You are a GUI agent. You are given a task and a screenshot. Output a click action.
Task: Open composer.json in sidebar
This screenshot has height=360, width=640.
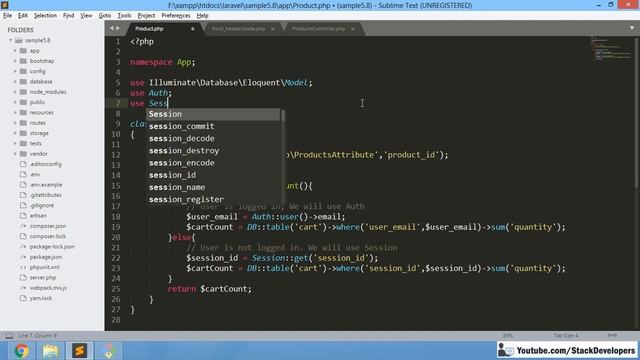tap(48, 226)
